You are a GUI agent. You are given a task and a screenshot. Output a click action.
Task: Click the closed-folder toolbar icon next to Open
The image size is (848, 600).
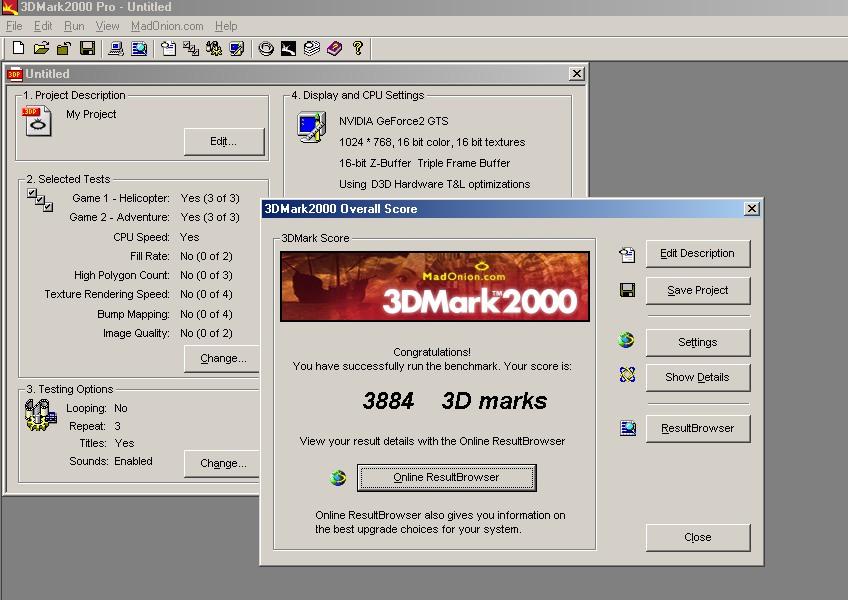point(64,48)
